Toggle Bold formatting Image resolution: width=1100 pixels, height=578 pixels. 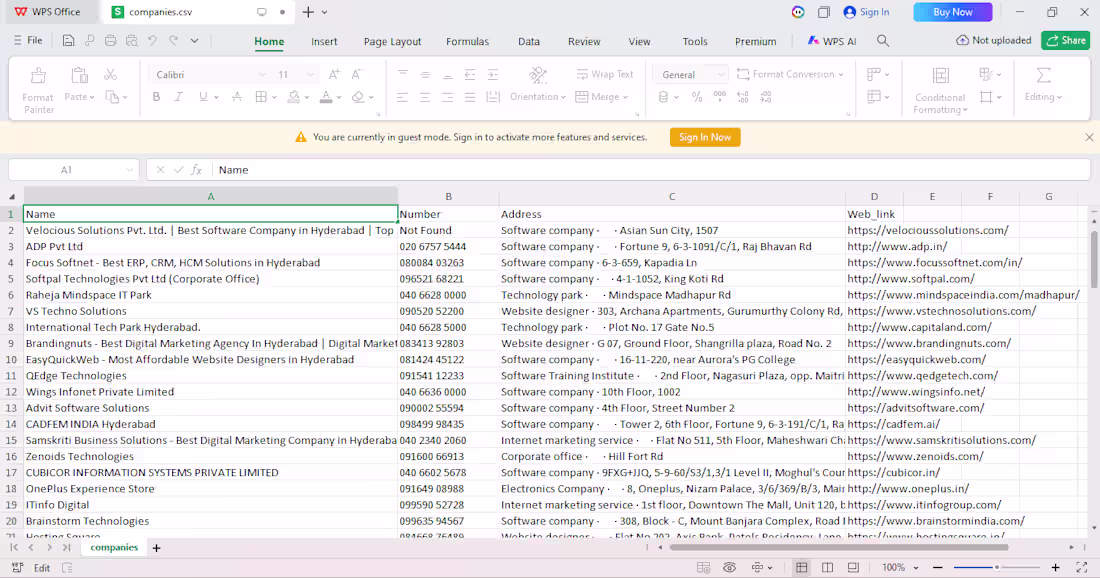click(156, 97)
